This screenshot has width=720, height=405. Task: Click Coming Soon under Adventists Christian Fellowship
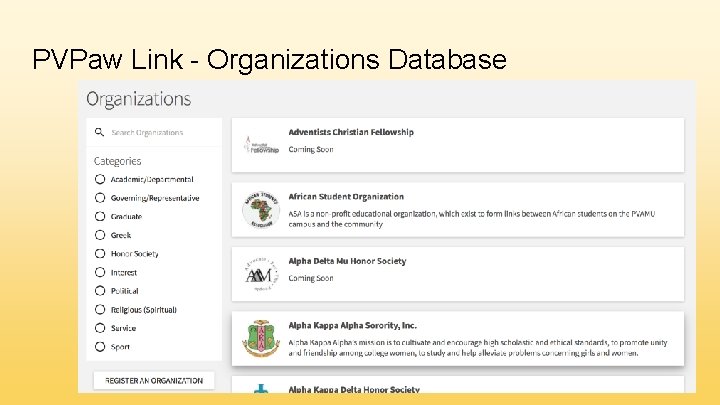click(x=311, y=149)
